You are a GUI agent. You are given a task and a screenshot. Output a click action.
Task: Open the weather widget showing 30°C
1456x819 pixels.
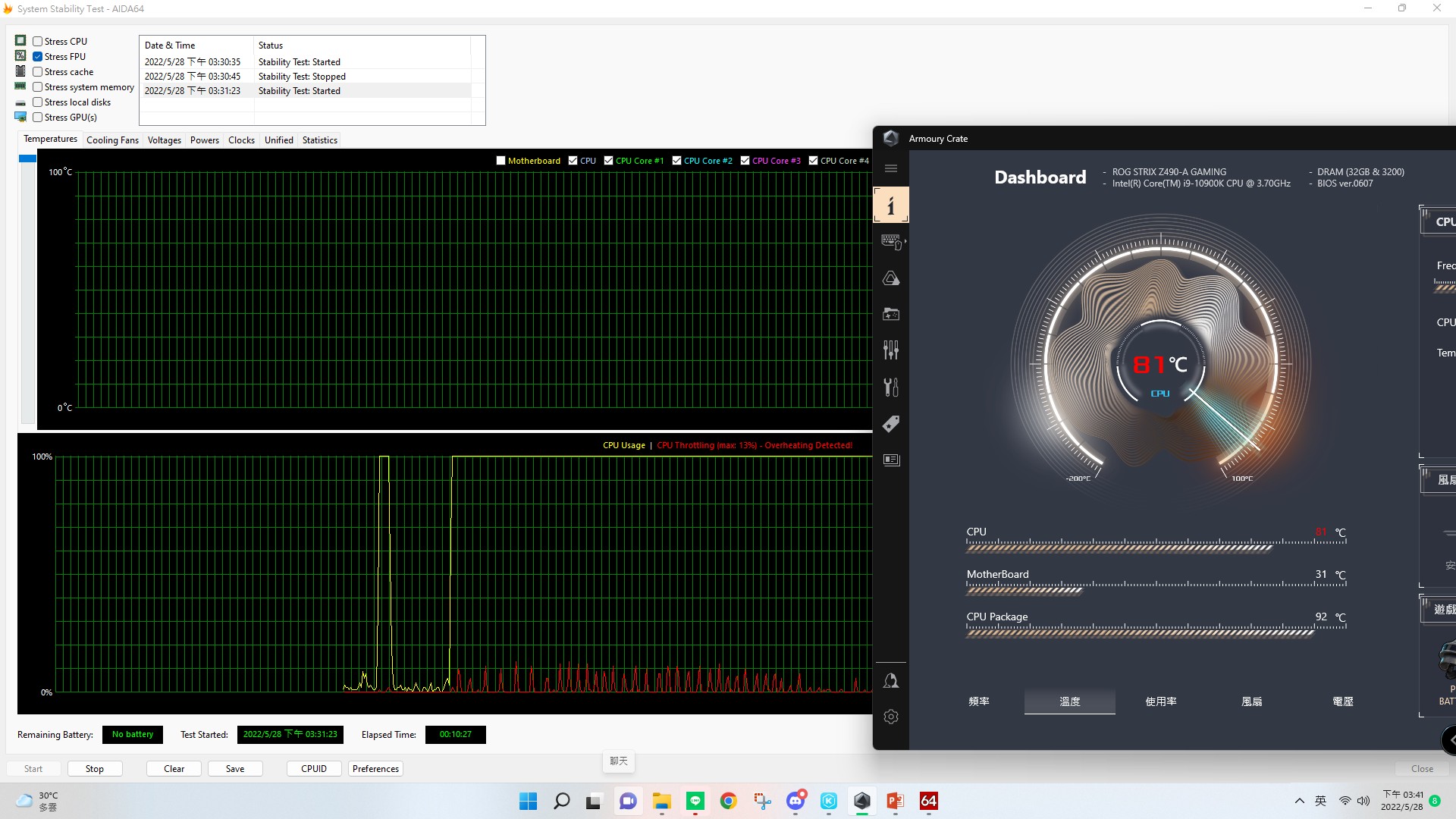[36, 801]
